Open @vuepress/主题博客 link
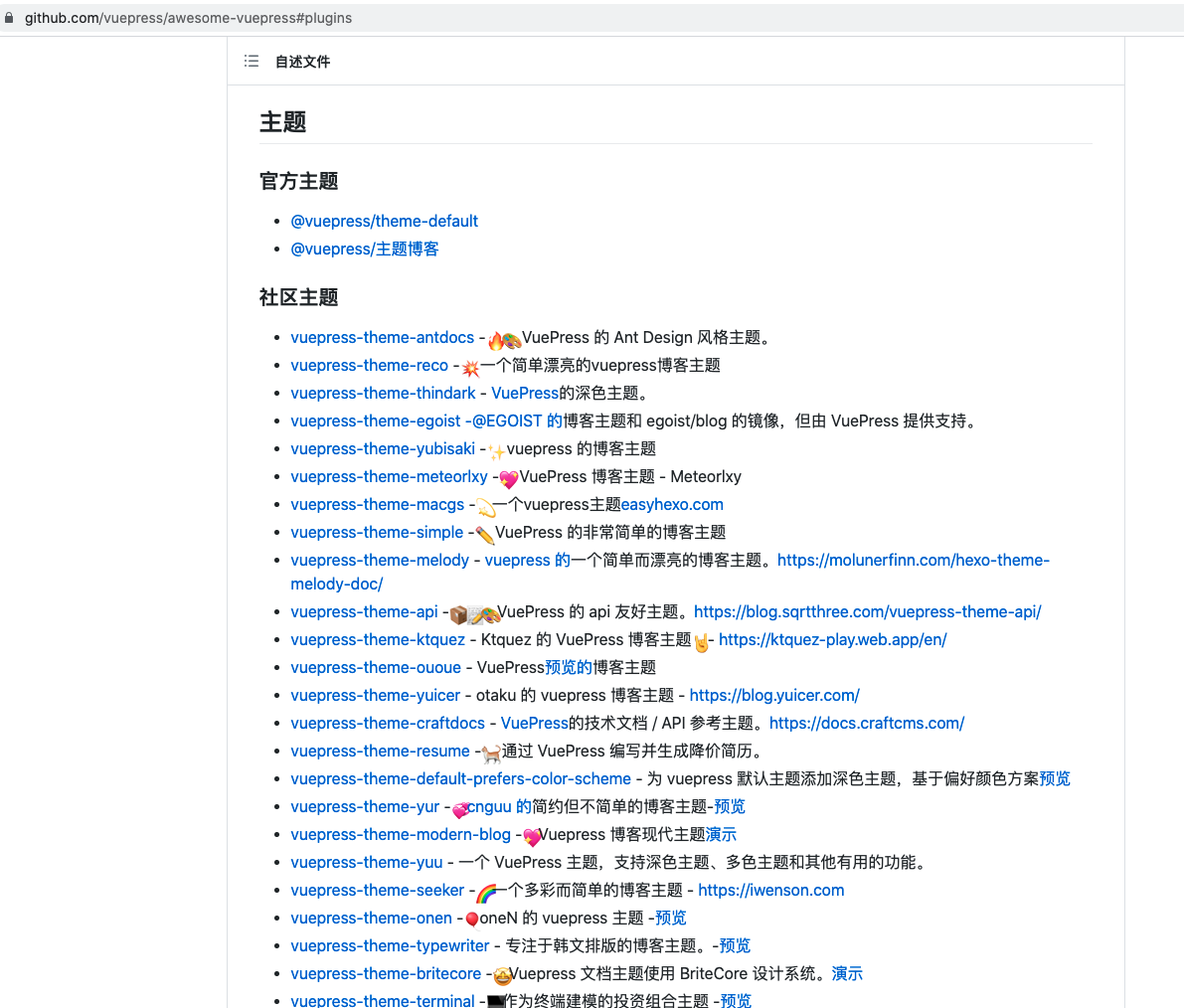This screenshot has height=1008, width=1184. (x=365, y=250)
